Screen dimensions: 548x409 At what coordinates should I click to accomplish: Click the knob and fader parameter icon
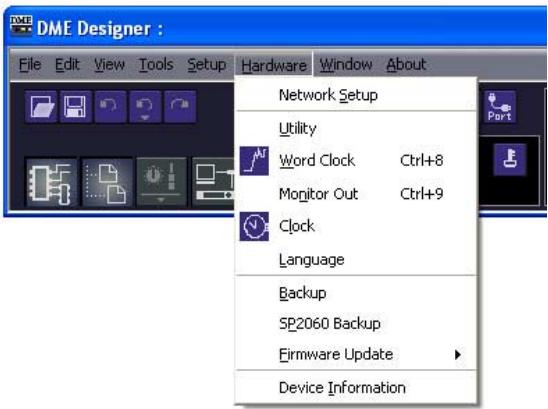click(x=162, y=182)
